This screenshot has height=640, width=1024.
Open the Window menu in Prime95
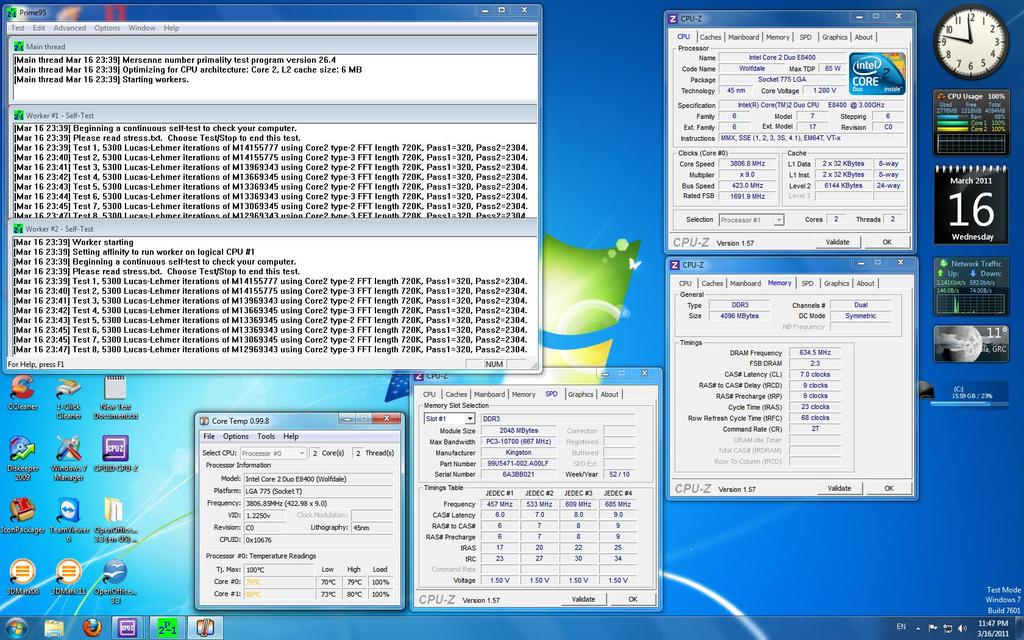point(142,28)
